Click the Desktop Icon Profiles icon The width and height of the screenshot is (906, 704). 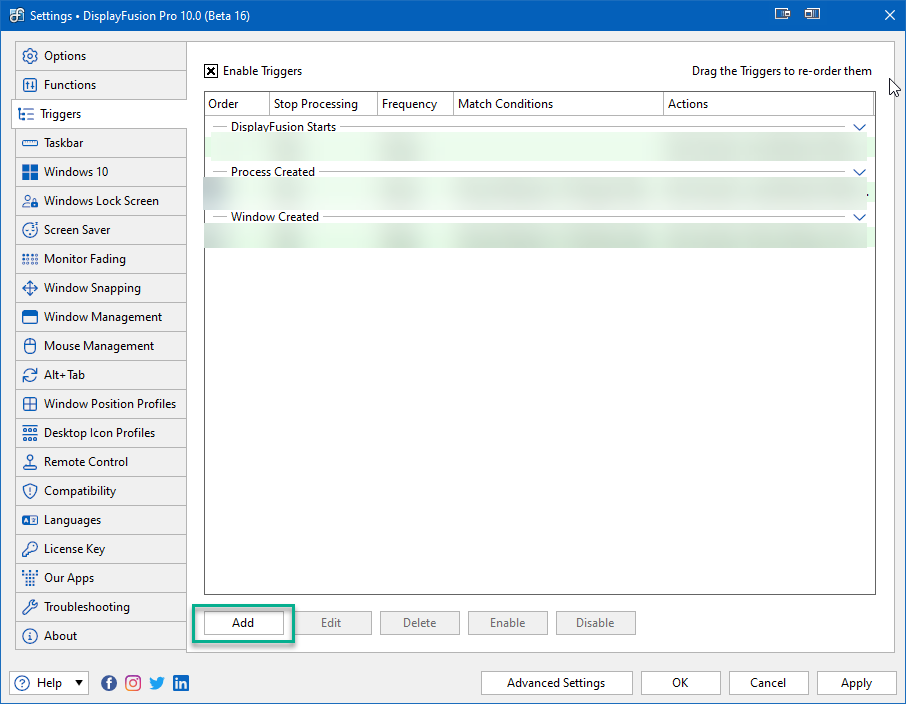(29, 433)
